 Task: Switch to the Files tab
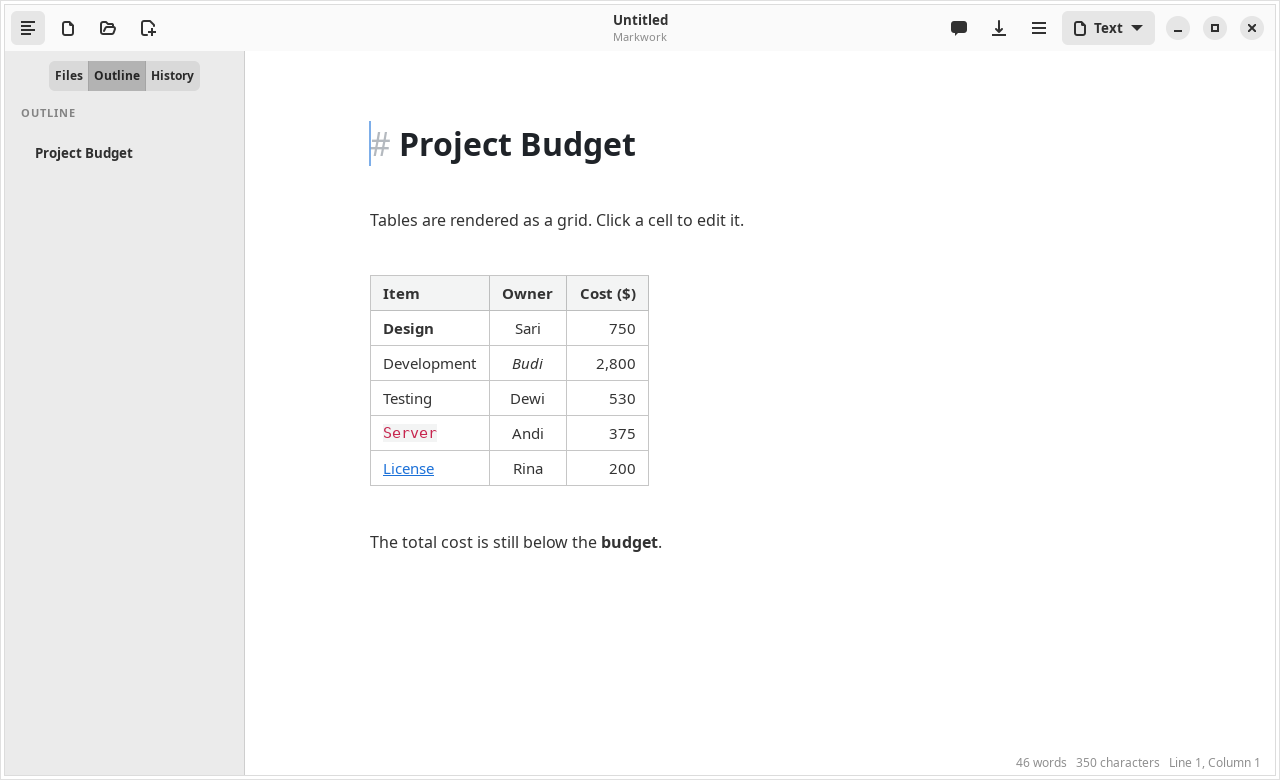tap(69, 76)
